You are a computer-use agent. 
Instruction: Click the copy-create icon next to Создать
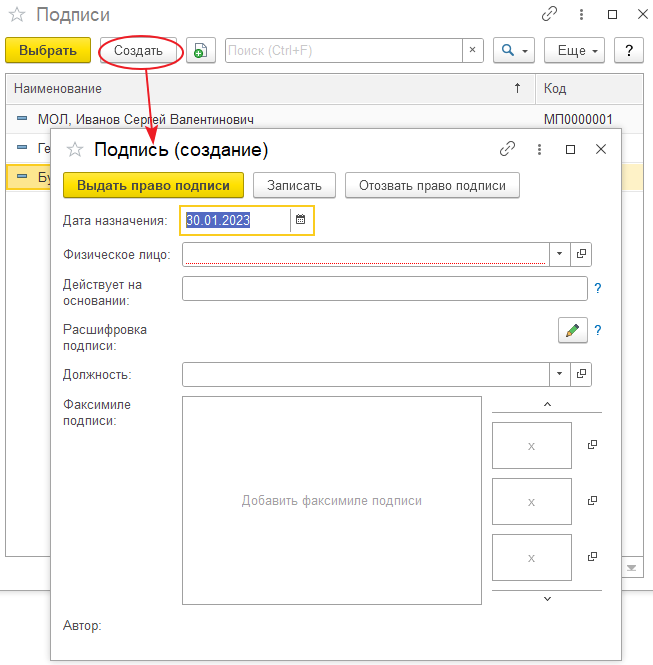pos(201,51)
